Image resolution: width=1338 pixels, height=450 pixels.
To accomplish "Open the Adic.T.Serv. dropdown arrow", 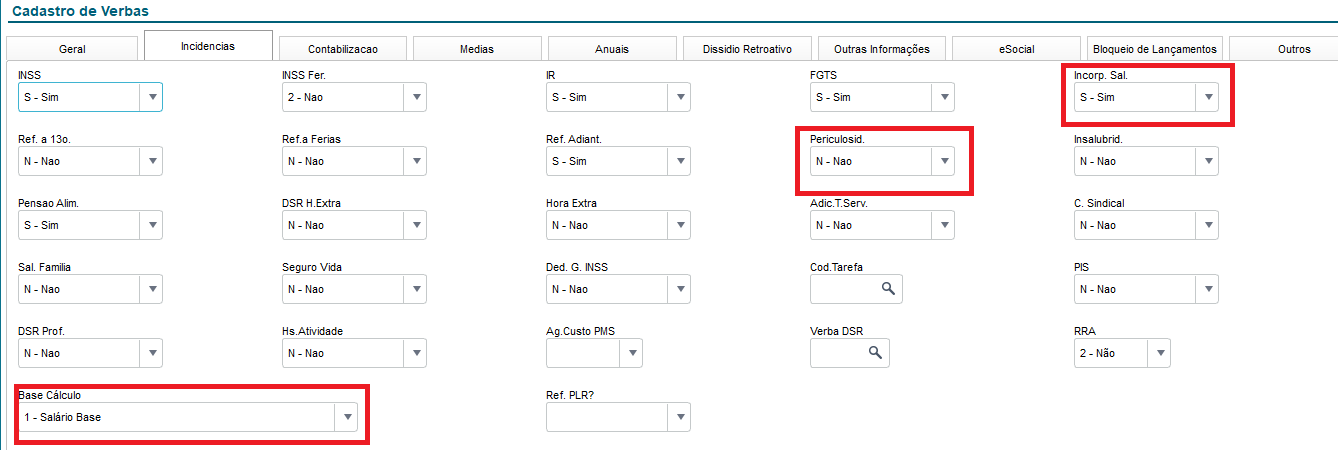I will (x=944, y=225).
